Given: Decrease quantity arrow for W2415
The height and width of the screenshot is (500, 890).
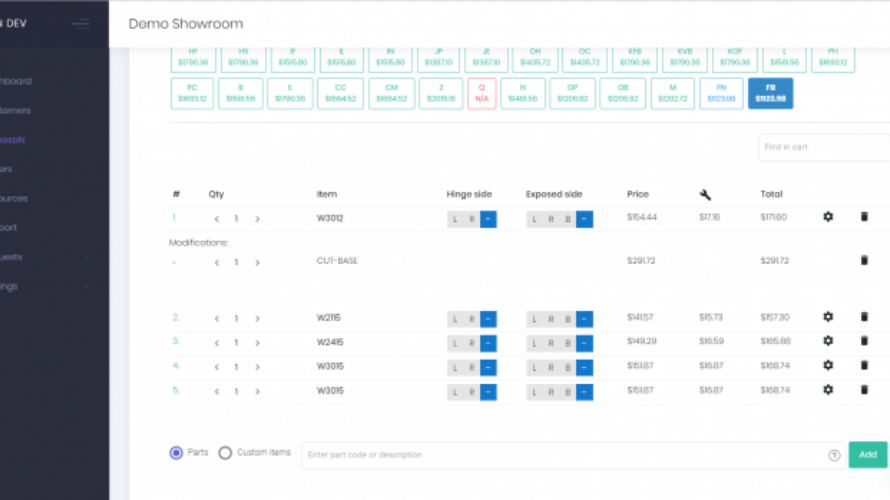Looking at the screenshot, I should [x=217, y=343].
